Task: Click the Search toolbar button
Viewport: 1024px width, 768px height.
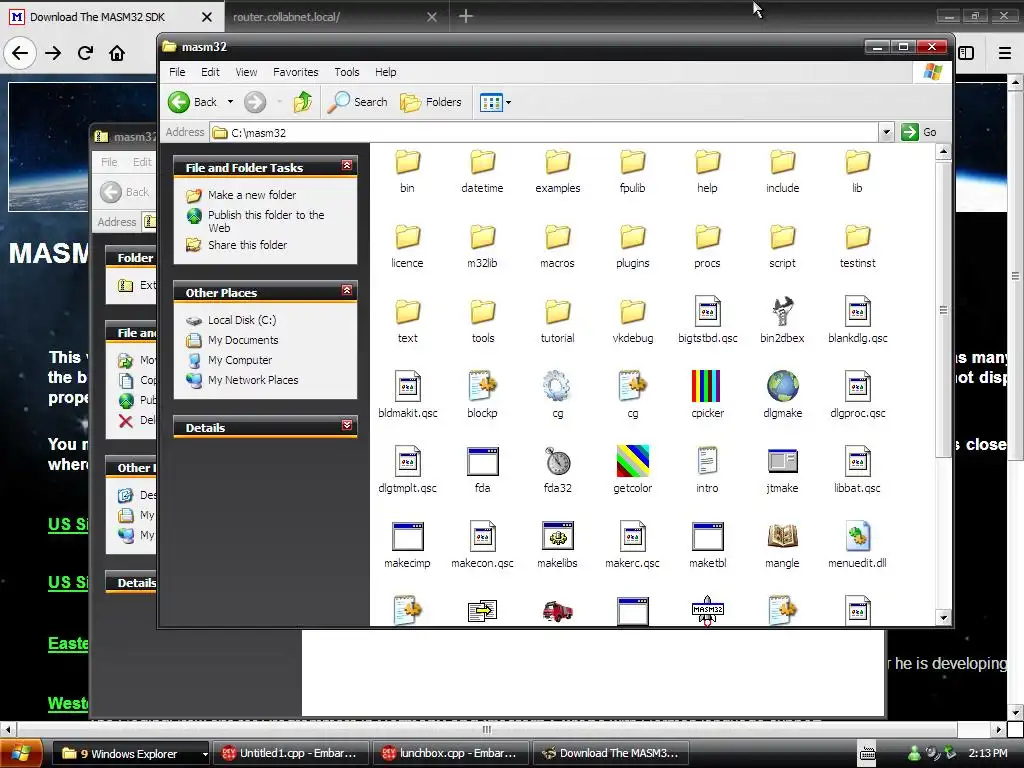Action: click(x=357, y=102)
